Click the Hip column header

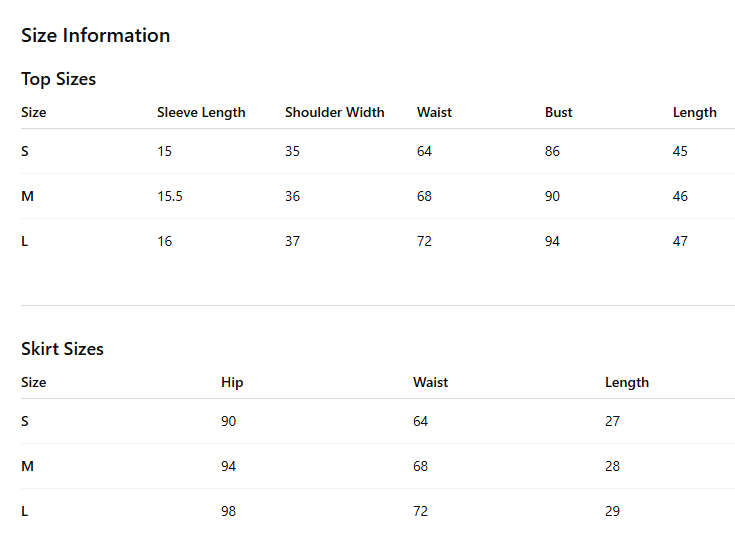[232, 382]
